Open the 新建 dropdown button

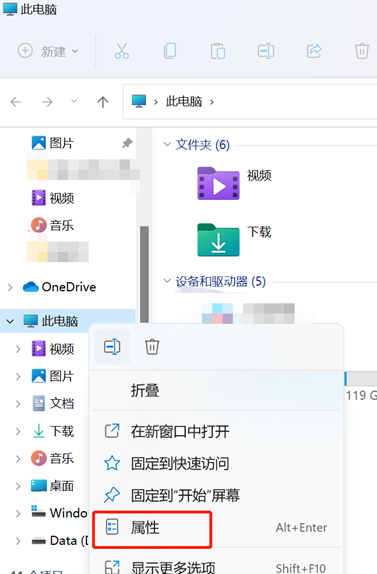click(x=48, y=51)
